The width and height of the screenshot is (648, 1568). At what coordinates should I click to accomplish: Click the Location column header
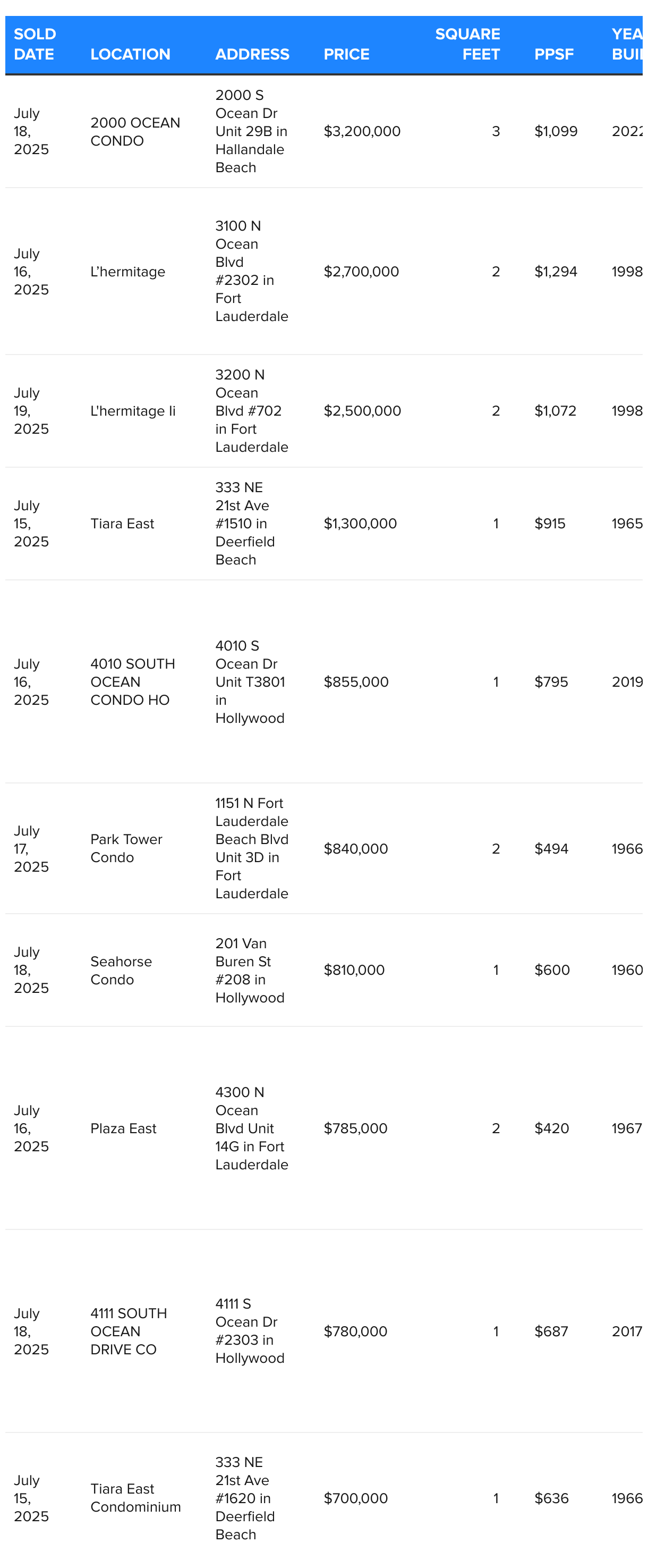130,54
